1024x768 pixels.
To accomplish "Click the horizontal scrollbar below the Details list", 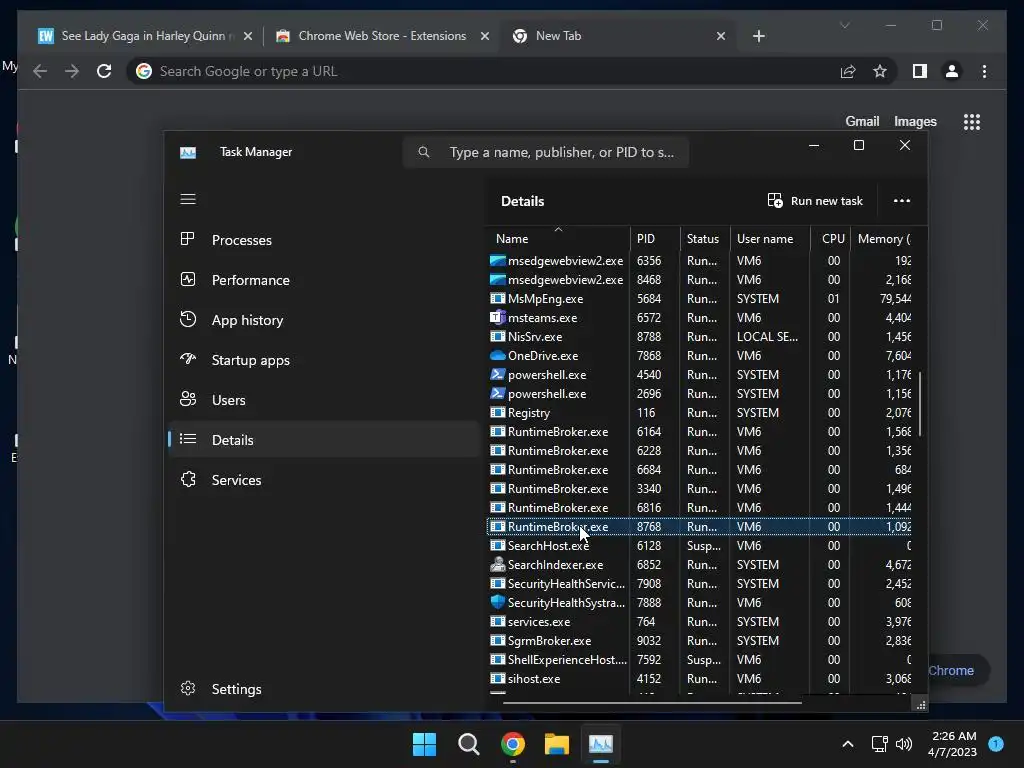I will pyautogui.click(x=652, y=703).
